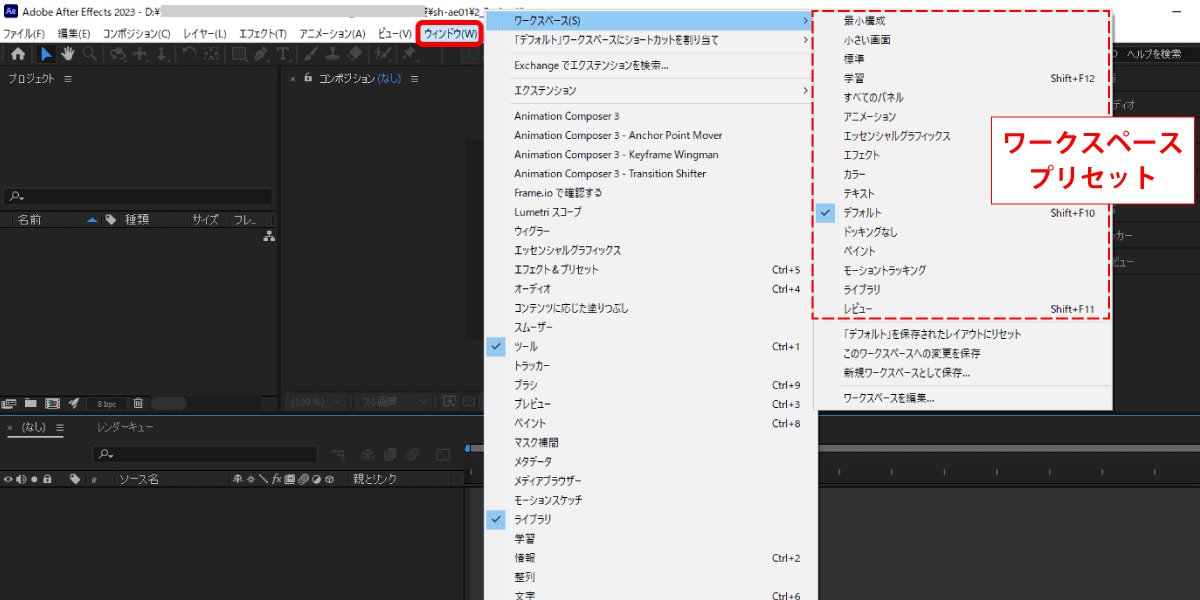
Task: Toggle the Composition panel lock icon
Action: [x=308, y=79]
